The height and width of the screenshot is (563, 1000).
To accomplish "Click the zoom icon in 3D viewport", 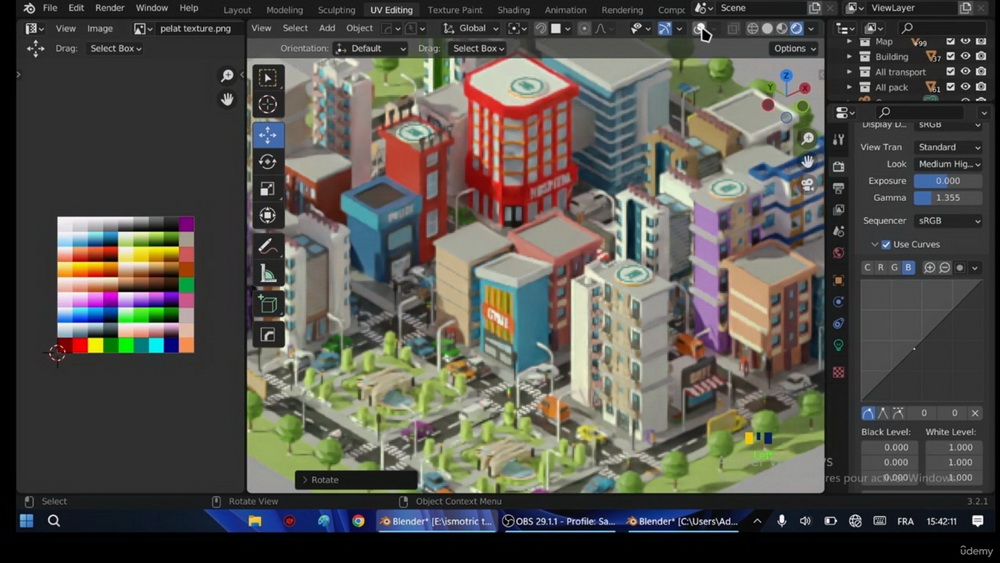I will click(x=808, y=138).
